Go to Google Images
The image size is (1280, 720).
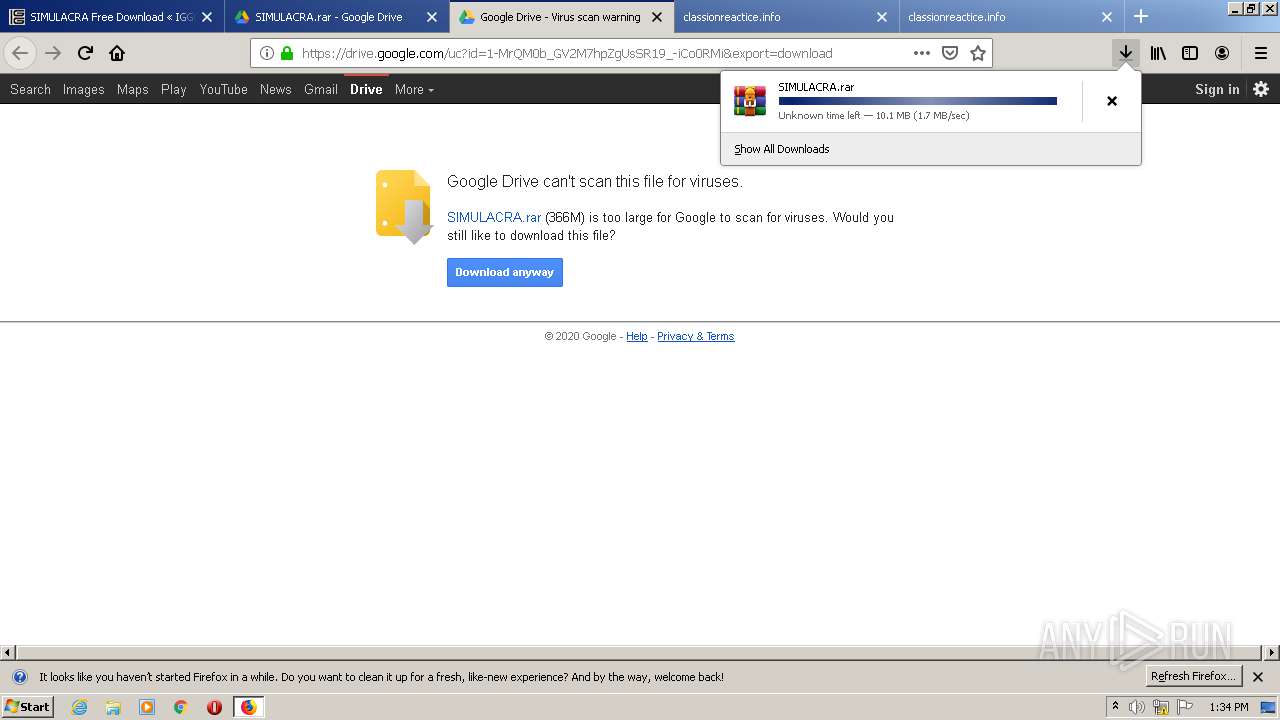coord(83,89)
